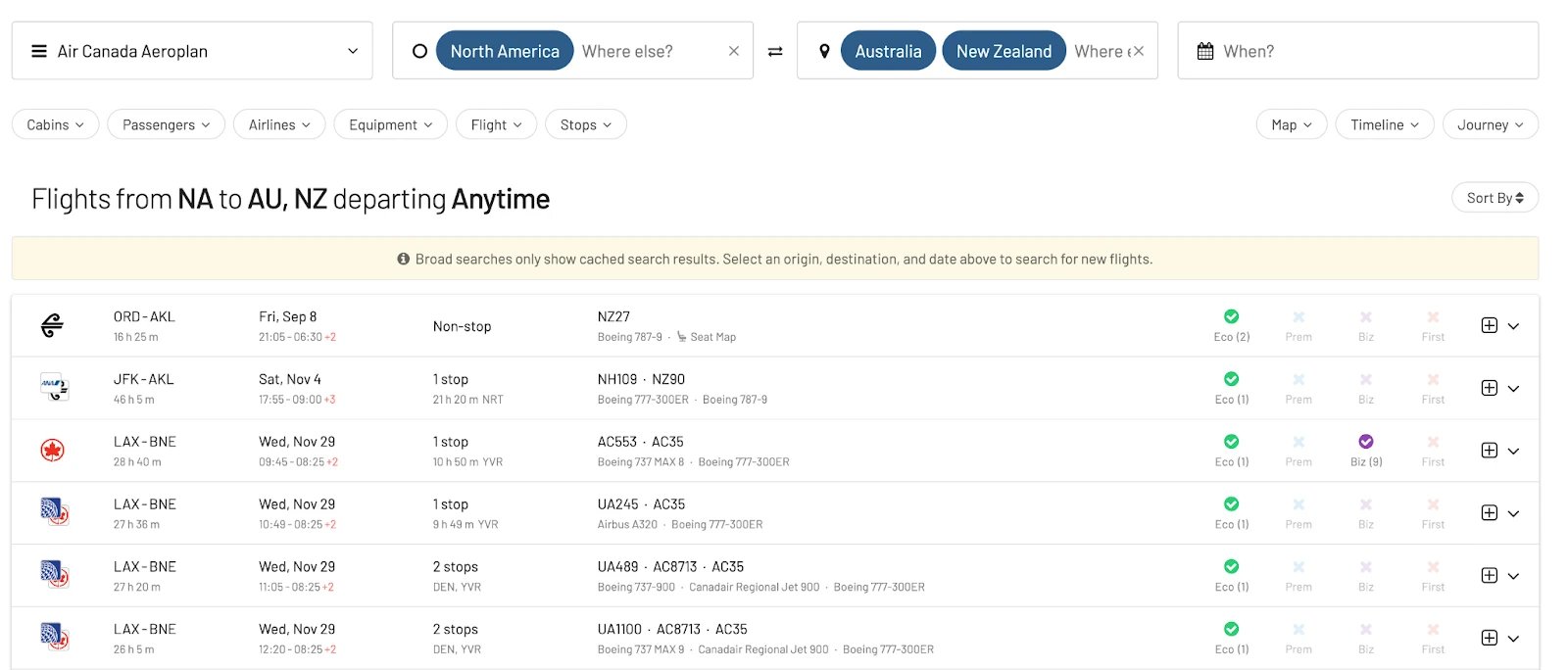The height and width of the screenshot is (670, 1568).
Task: Click the Air New Zealand logo on ORD-AKL row
Action: pos(53,325)
